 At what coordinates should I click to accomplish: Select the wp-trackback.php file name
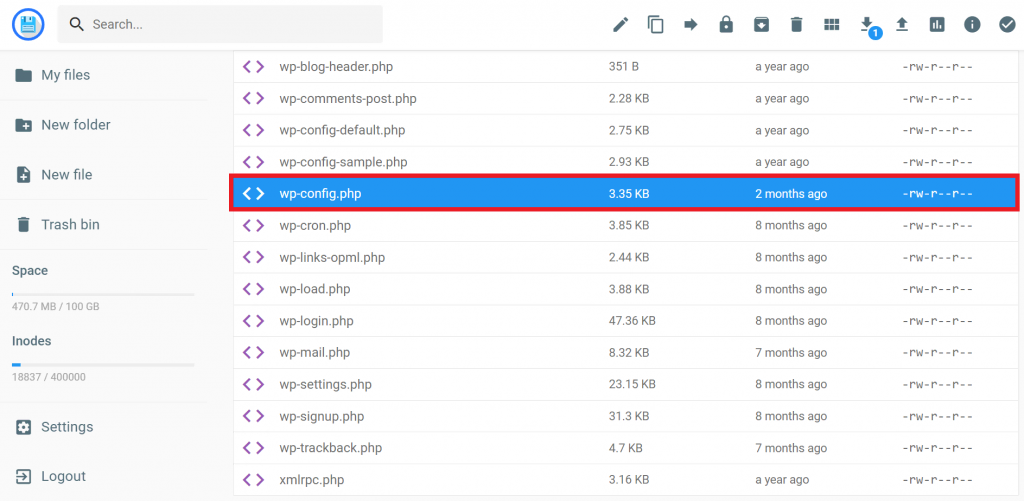pos(330,448)
